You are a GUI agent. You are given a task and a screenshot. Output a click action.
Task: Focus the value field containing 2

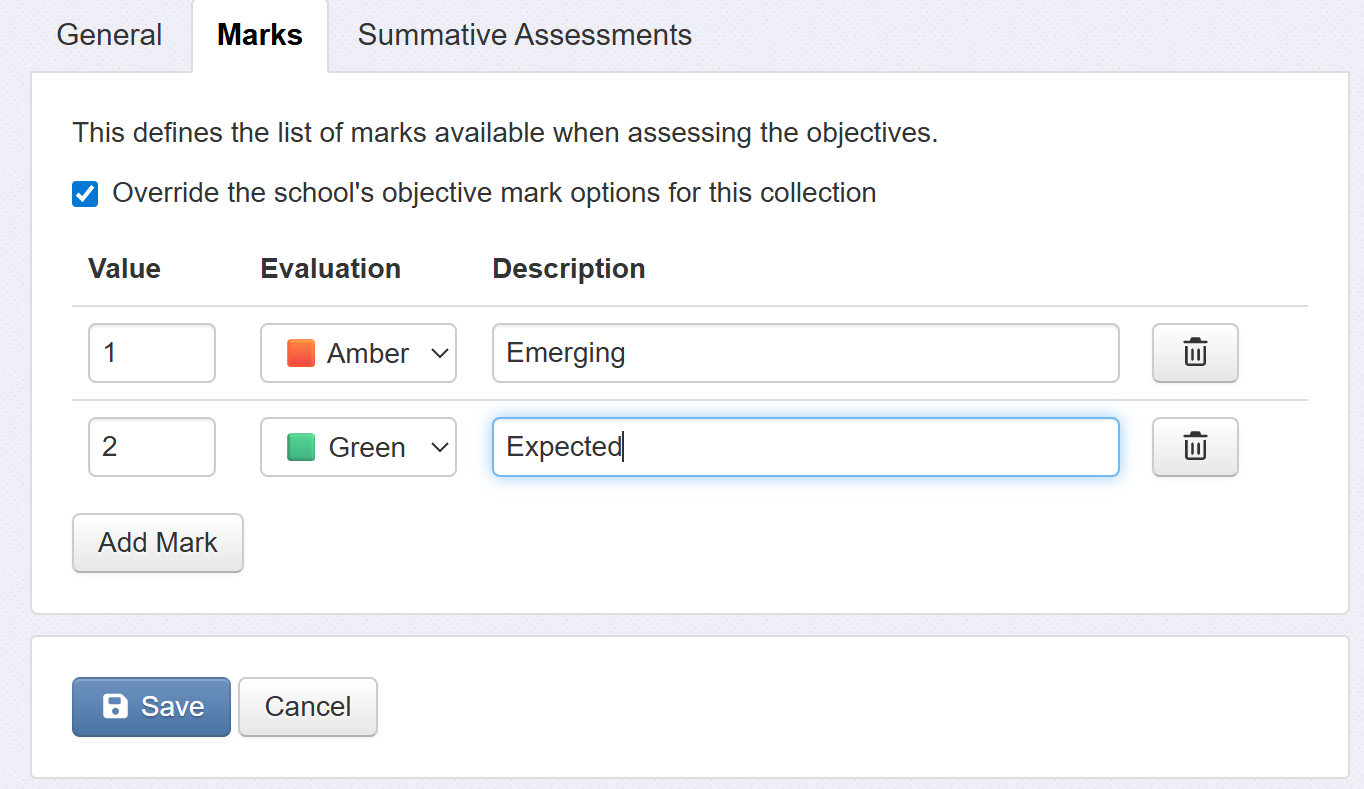click(x=152, y=447)
